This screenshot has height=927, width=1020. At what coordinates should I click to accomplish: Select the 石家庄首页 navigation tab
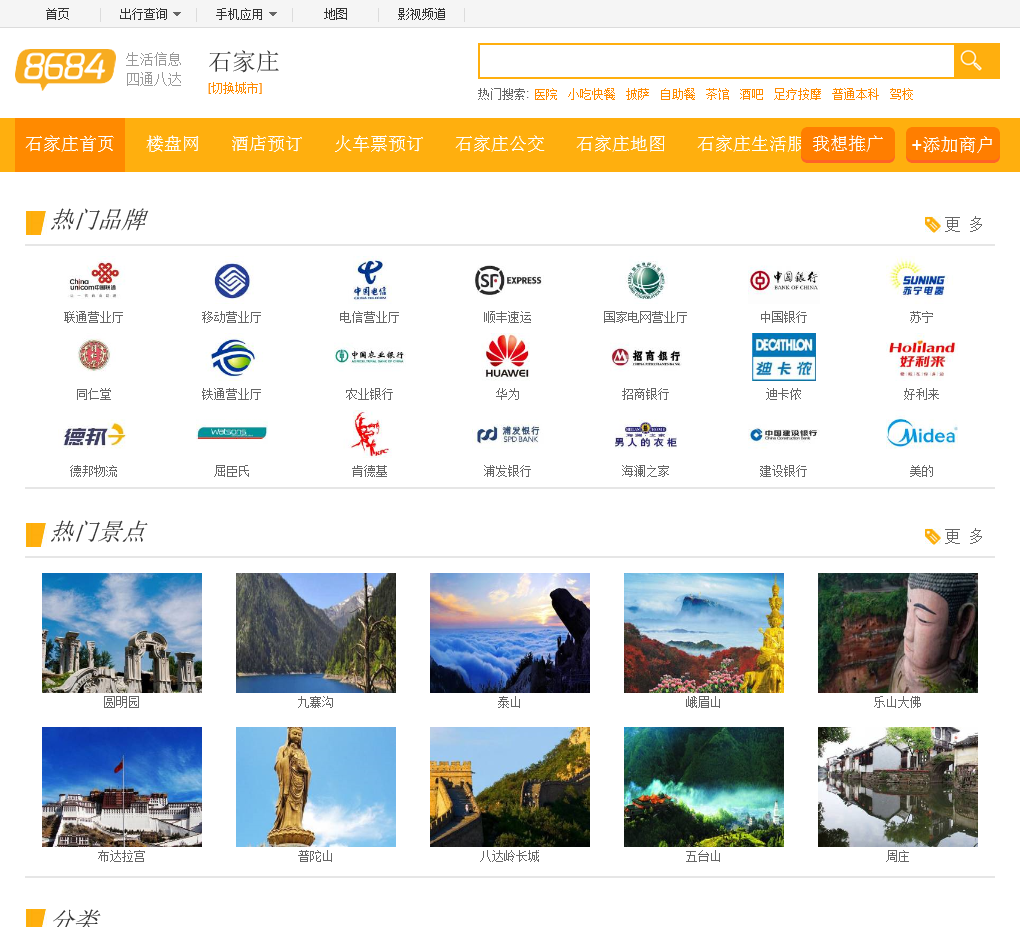tap(70, 144)
